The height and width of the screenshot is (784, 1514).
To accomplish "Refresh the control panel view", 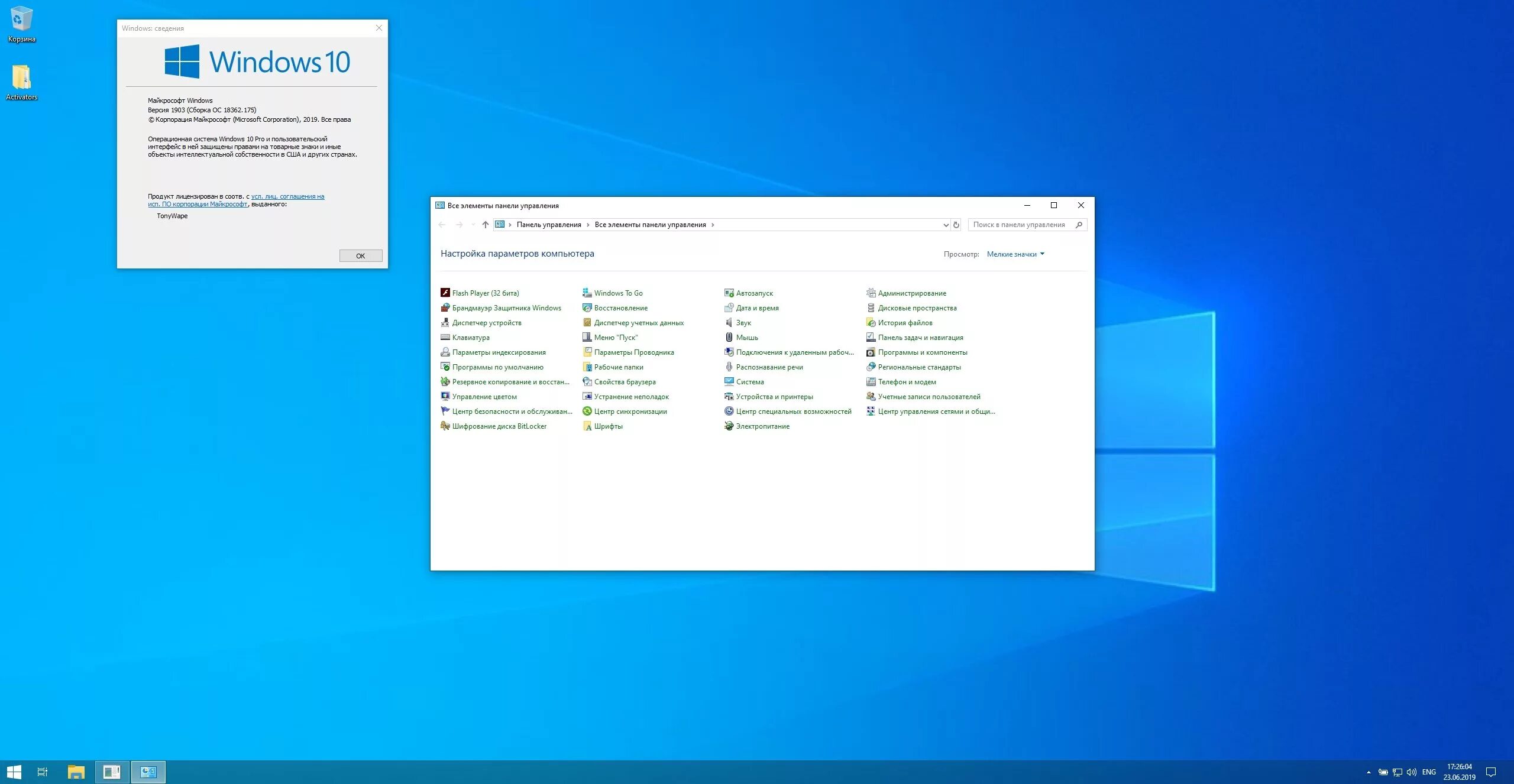I will (x=956, y=225).
